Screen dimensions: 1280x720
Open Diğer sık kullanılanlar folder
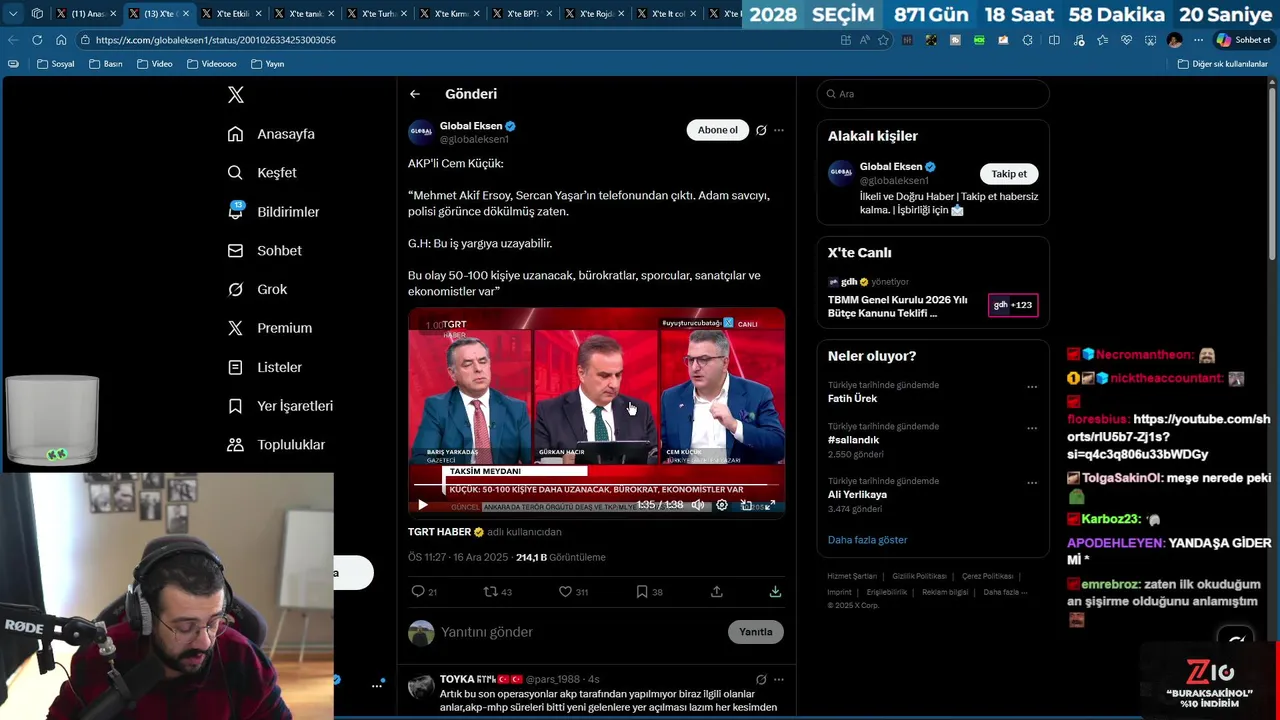pos(1223,64)
